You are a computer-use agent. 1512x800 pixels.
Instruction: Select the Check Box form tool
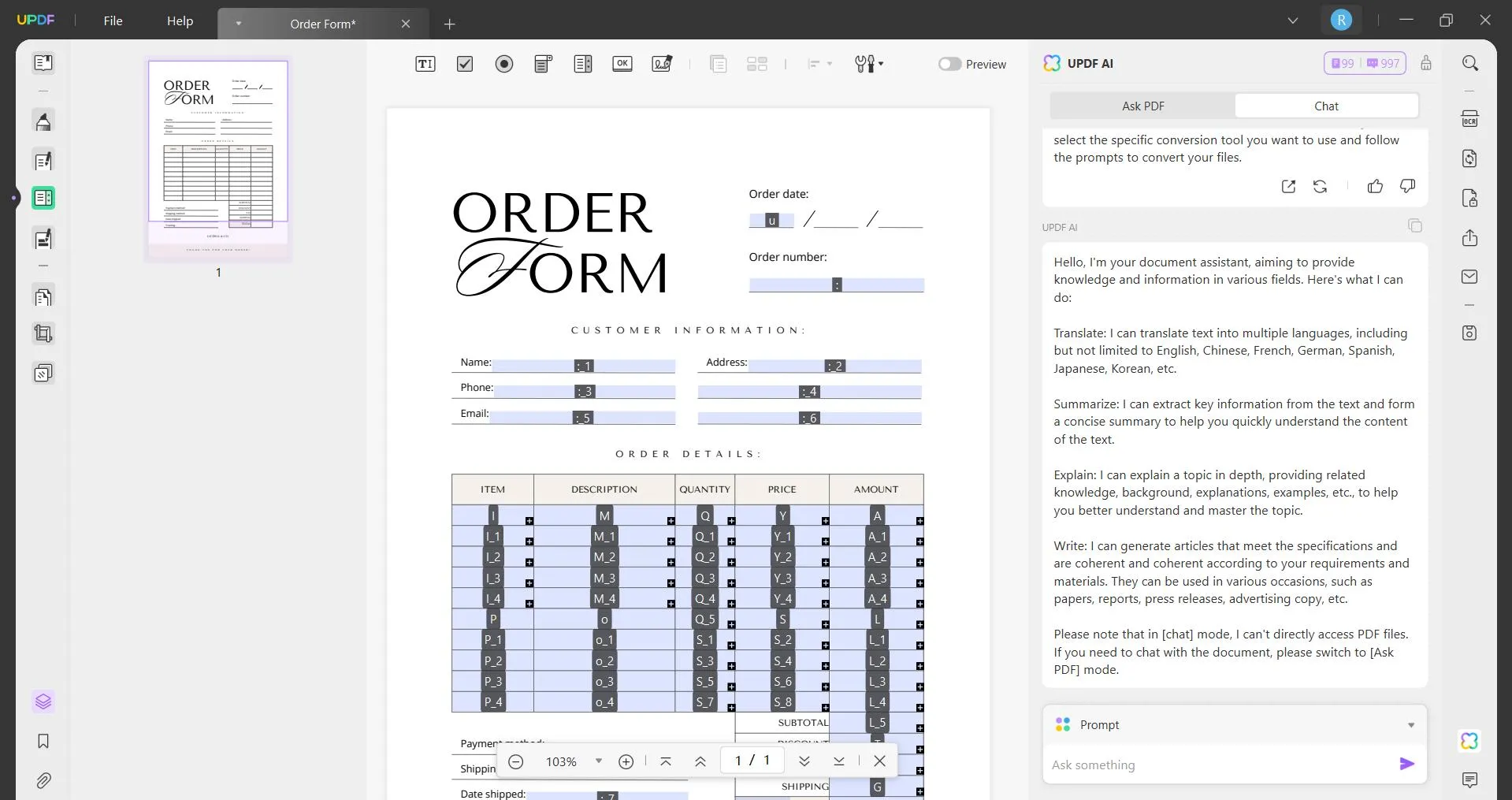tap(465, 64)
